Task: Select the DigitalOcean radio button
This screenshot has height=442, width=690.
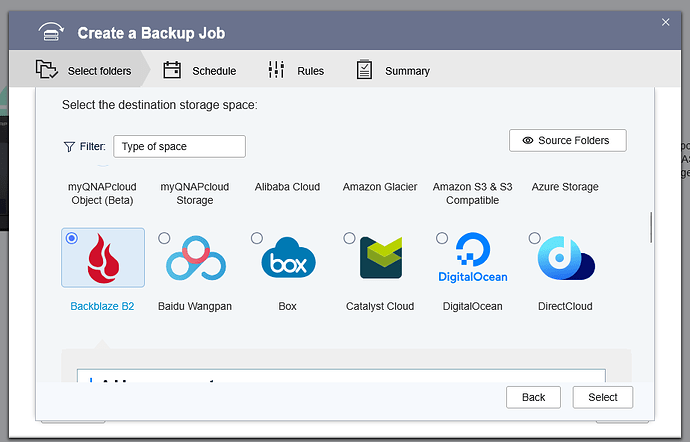Action: coord(442,238)
